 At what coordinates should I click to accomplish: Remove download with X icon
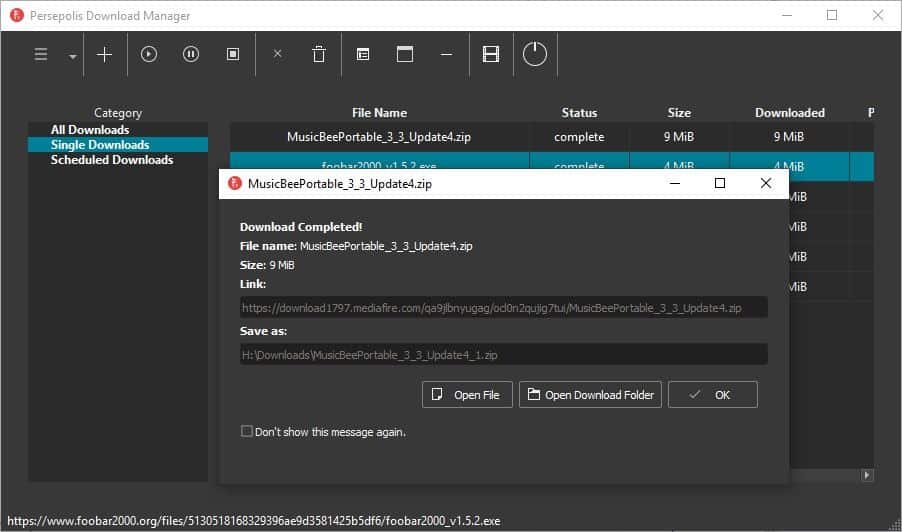pyautogui.click(x=278, y=55)
